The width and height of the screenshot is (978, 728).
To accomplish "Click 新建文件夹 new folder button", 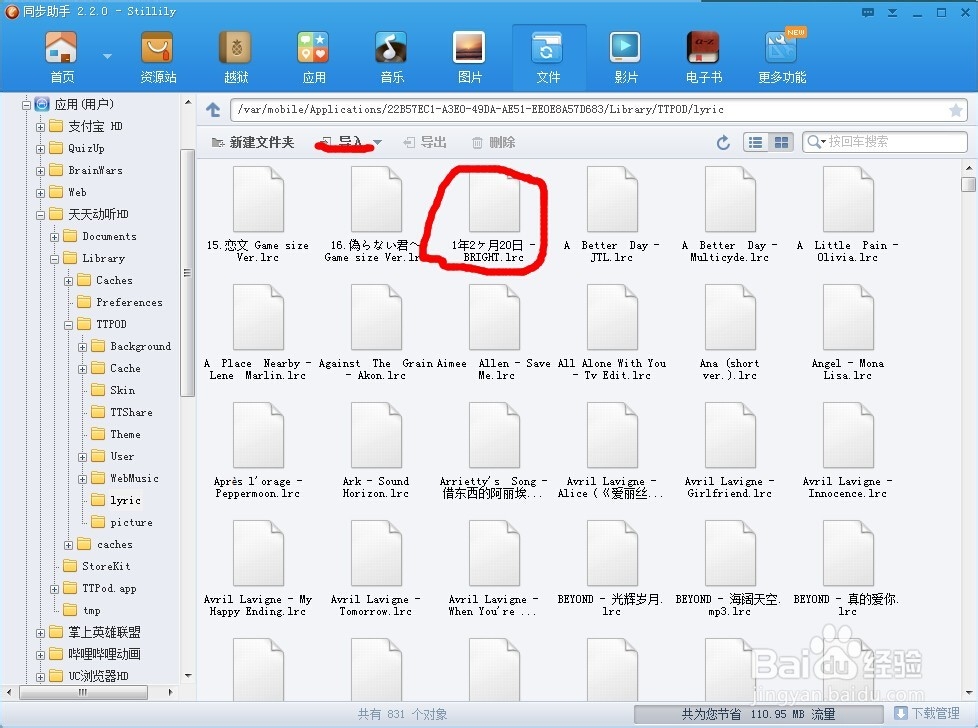I will click(253, 143).
